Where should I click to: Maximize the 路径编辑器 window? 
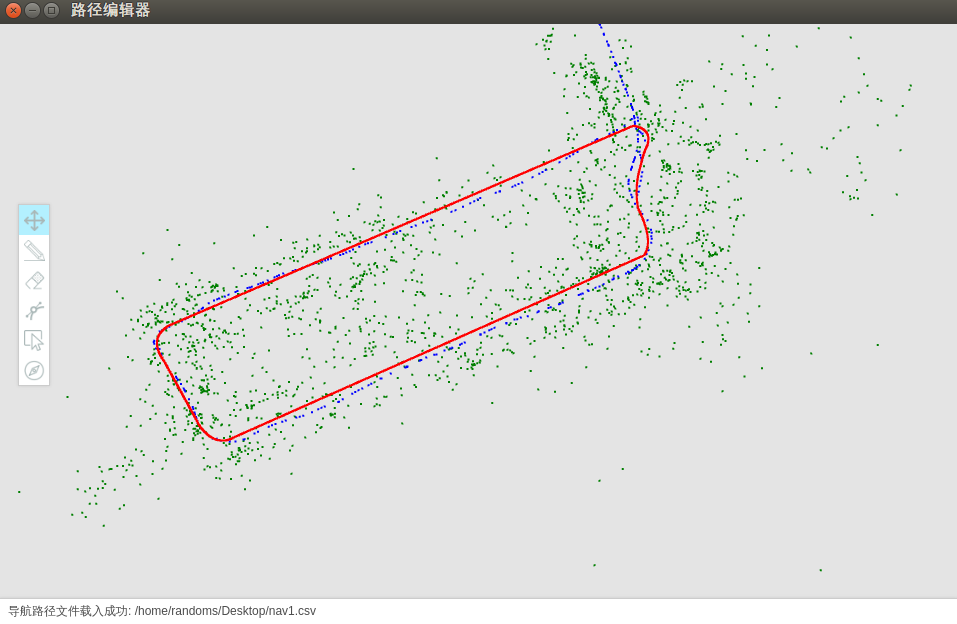[52, 10]
